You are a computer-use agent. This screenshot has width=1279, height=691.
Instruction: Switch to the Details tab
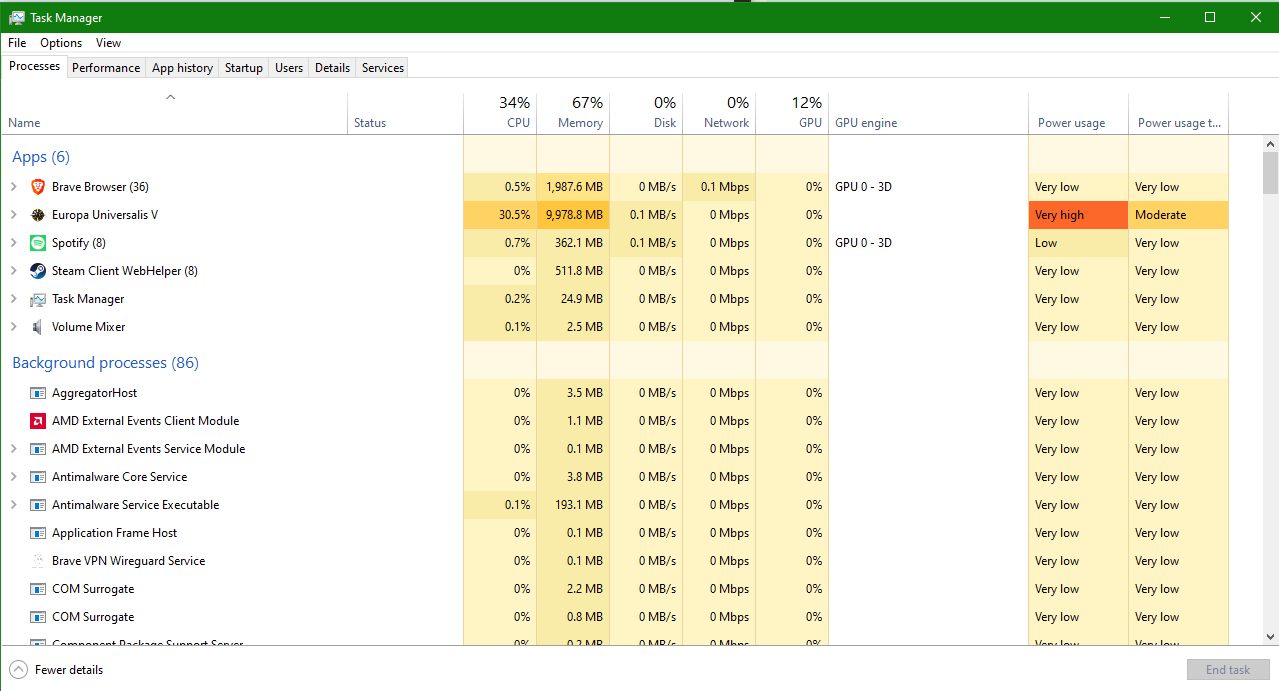click(332, 68)
